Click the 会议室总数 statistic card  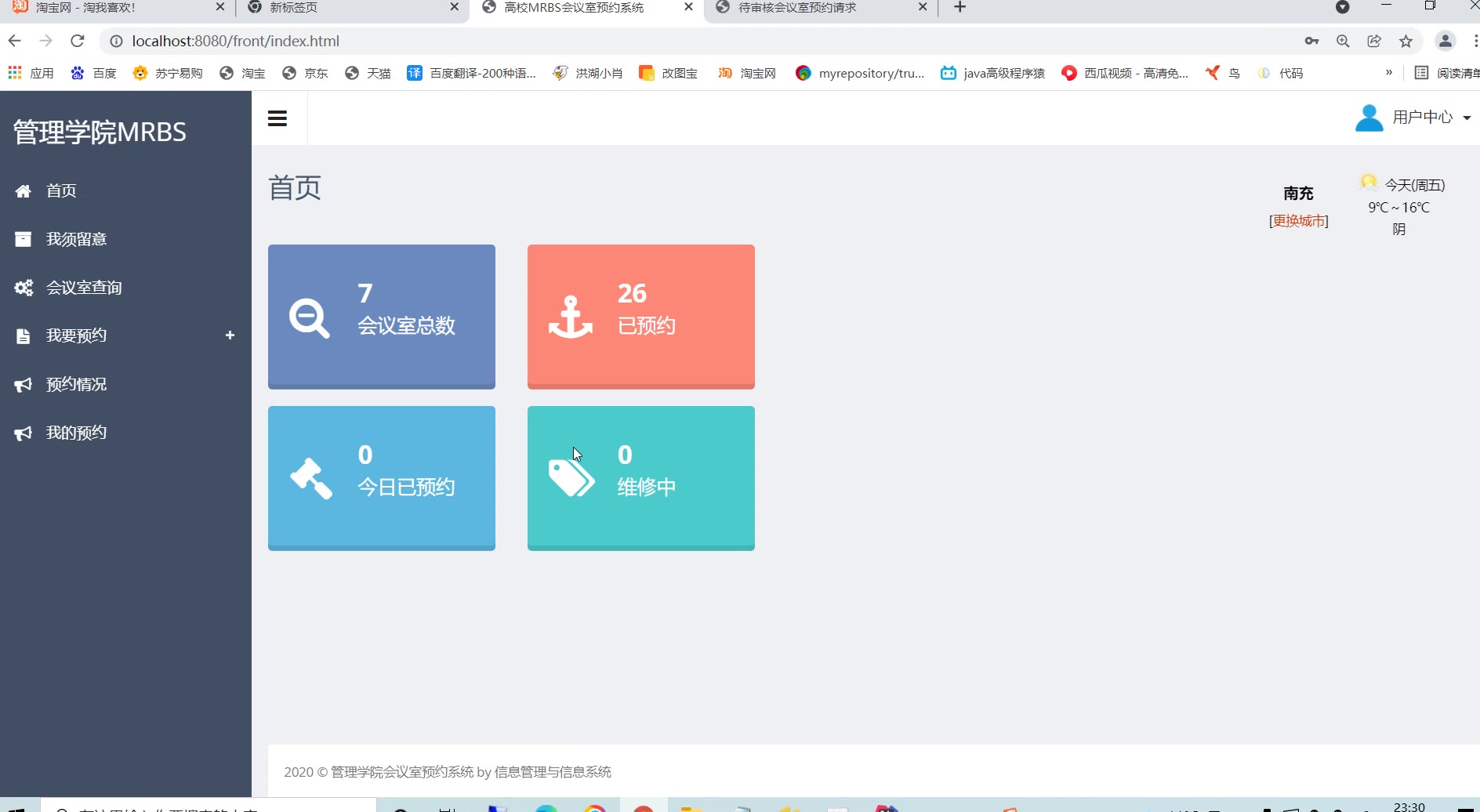coord(382,317)
